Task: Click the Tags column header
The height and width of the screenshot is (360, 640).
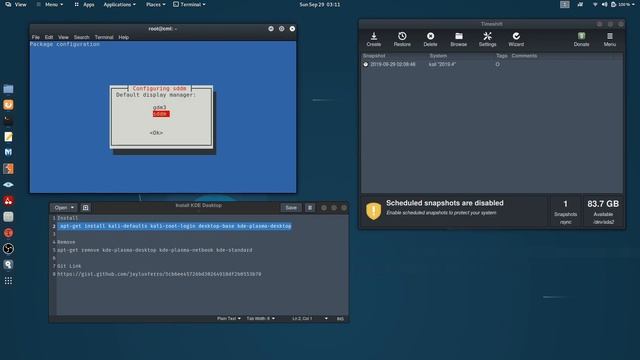Action: click(502, 56)
